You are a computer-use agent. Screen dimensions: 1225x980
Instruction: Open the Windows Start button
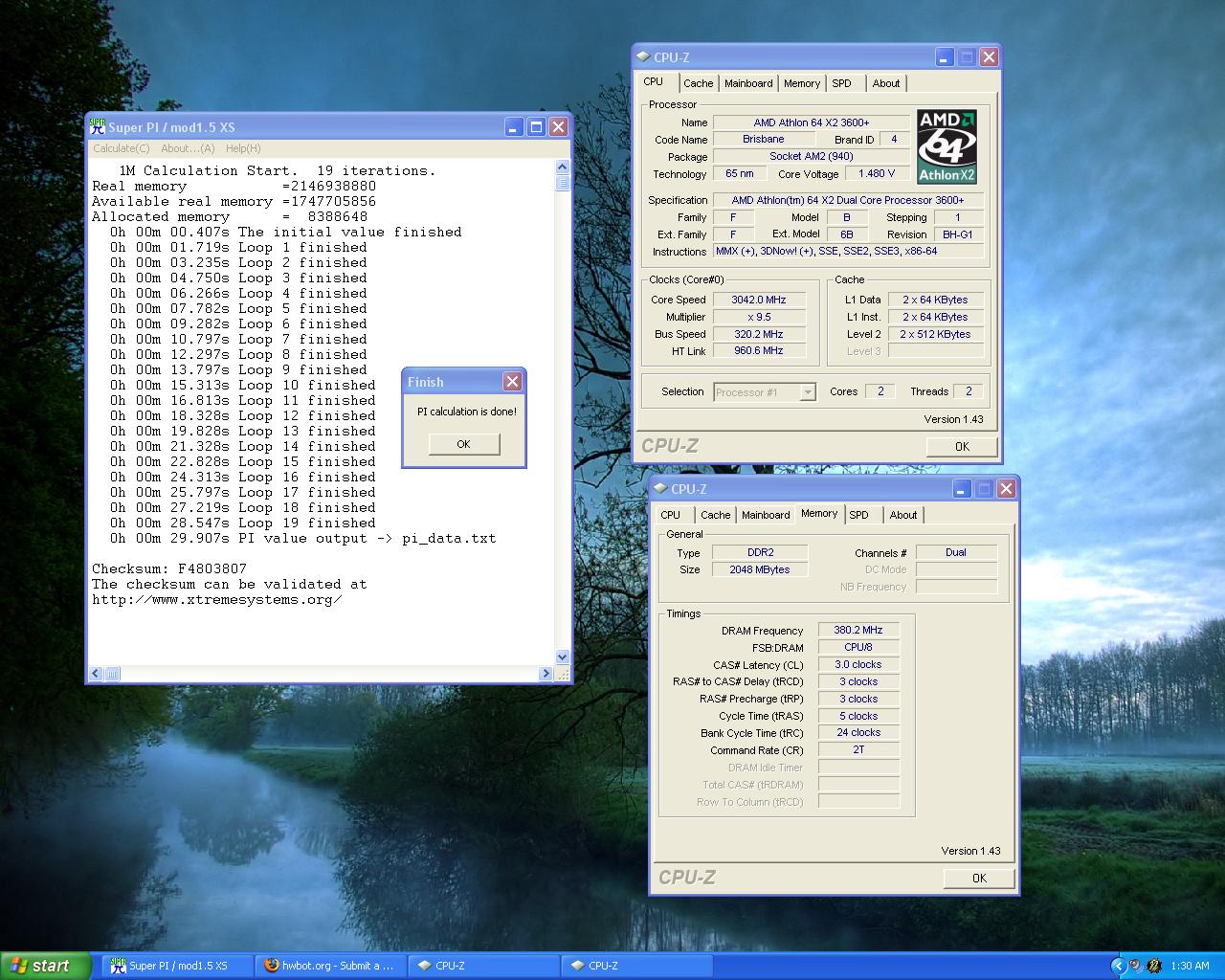[45, 966]
